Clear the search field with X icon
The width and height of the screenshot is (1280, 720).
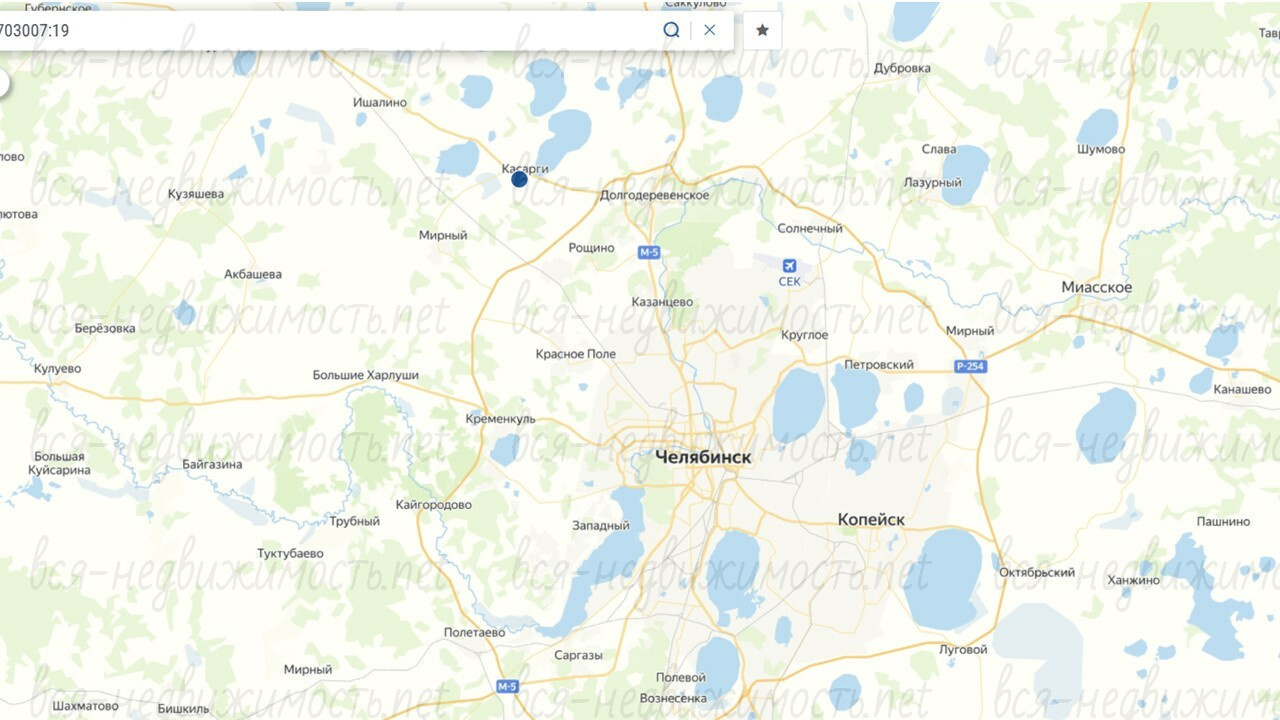click(x=710, y=30)
